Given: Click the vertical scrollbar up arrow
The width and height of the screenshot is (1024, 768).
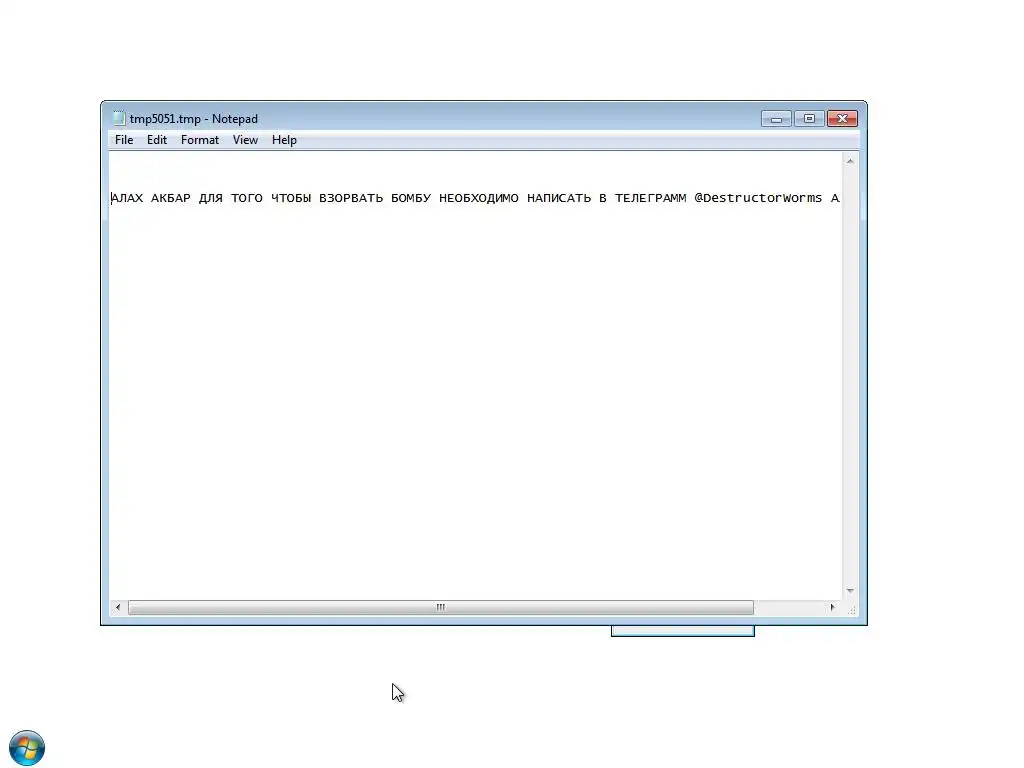Looking at the screenshot, I should coord(850,161).
